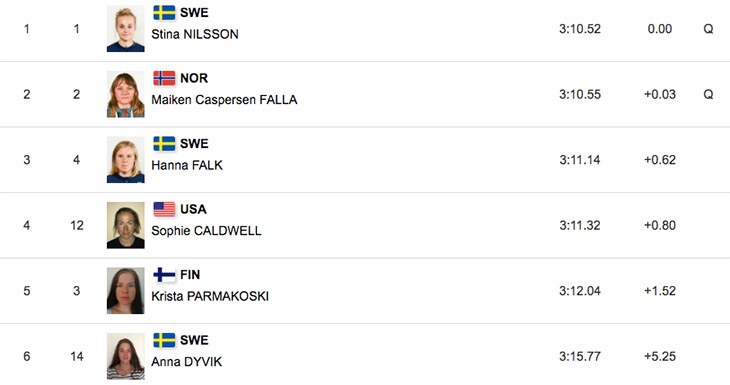Screen dimensions: 730x385
Task: Click the Finnish flag icon
Action: tap(164, 275)
